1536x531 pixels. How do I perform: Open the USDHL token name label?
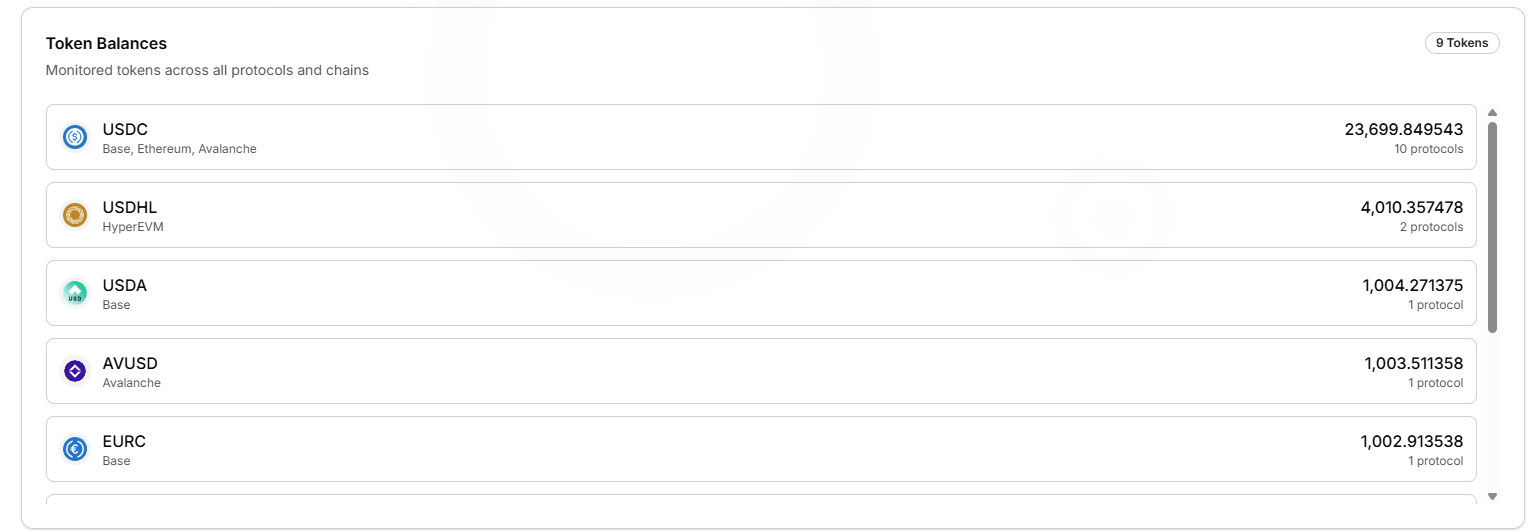pos(130,208)
